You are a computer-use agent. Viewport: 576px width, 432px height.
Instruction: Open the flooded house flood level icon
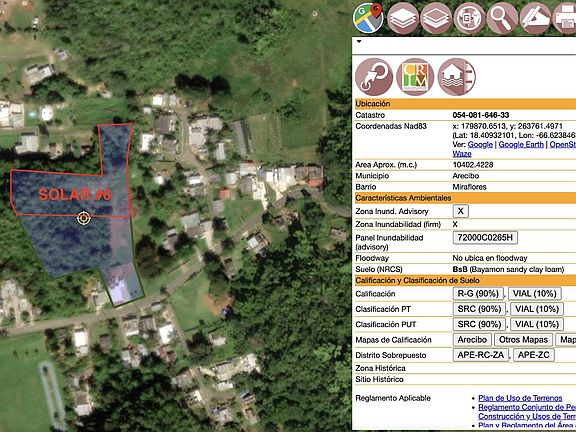point(457,77)
